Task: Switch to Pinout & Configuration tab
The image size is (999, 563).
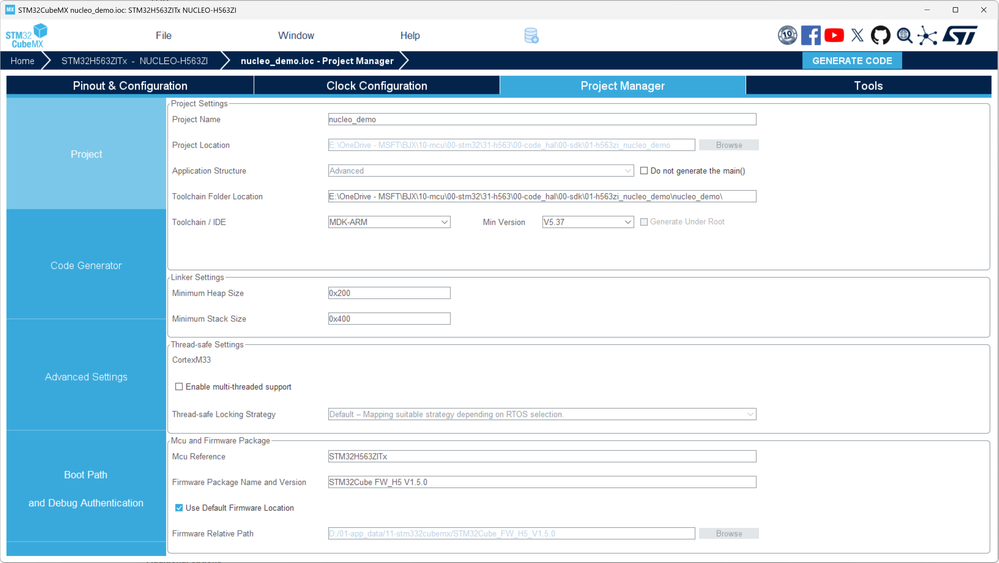Action: (130, 86)
